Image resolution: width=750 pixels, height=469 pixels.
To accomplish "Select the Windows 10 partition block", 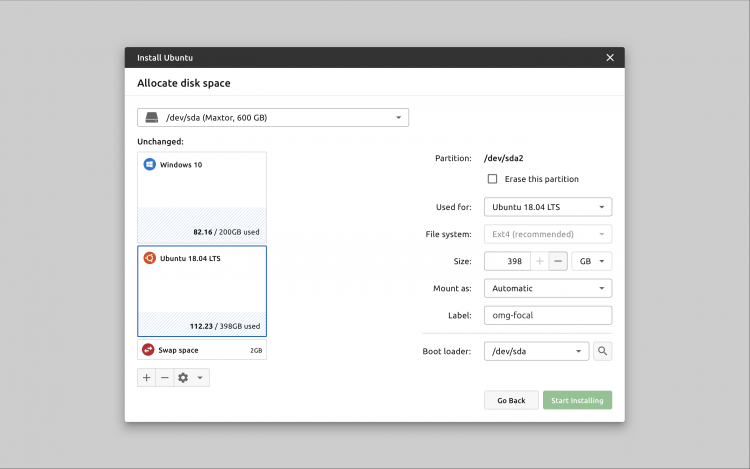I will [202, 198].
